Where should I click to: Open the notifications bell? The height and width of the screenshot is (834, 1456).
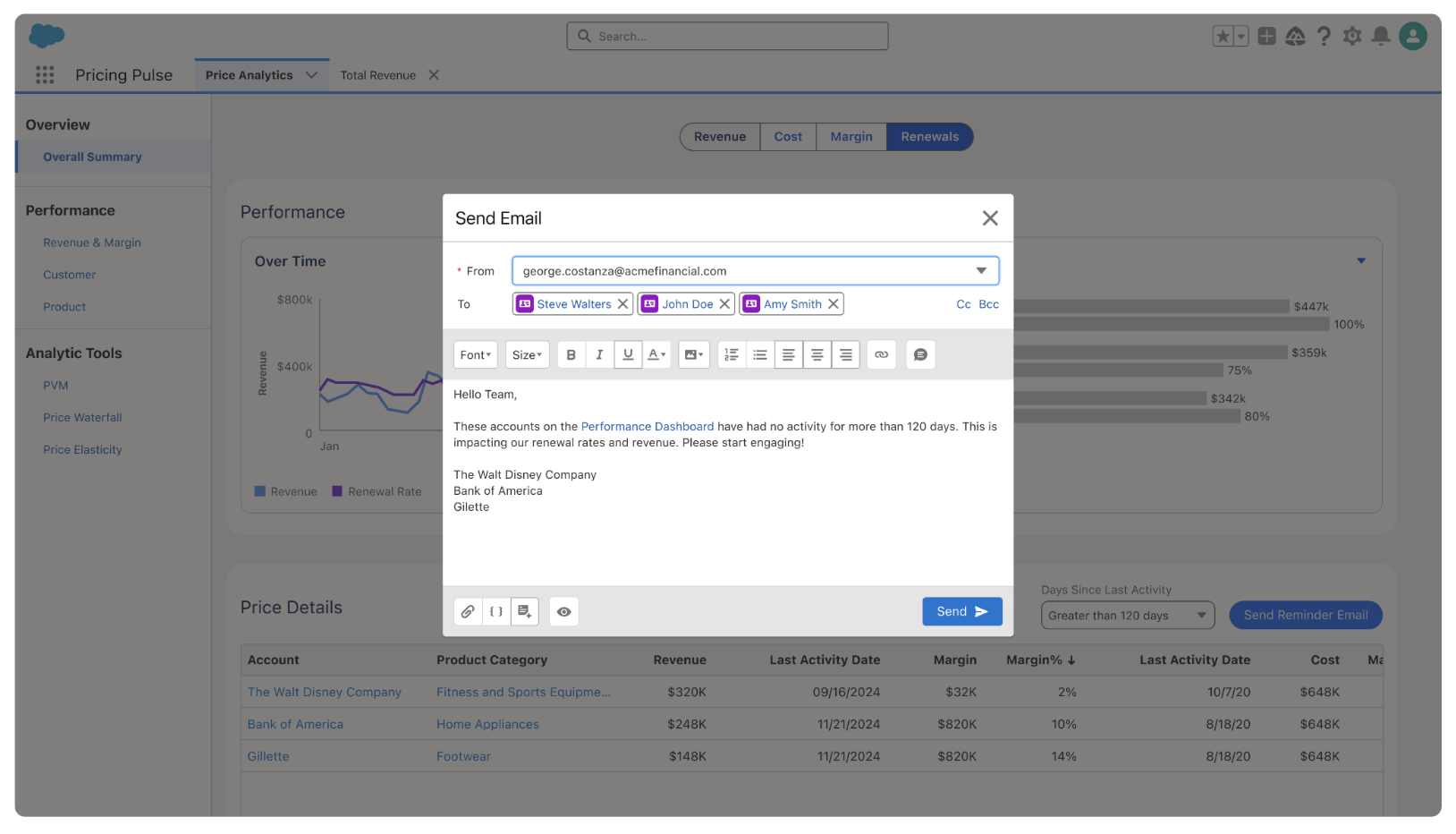click(x=1381, y=36)
